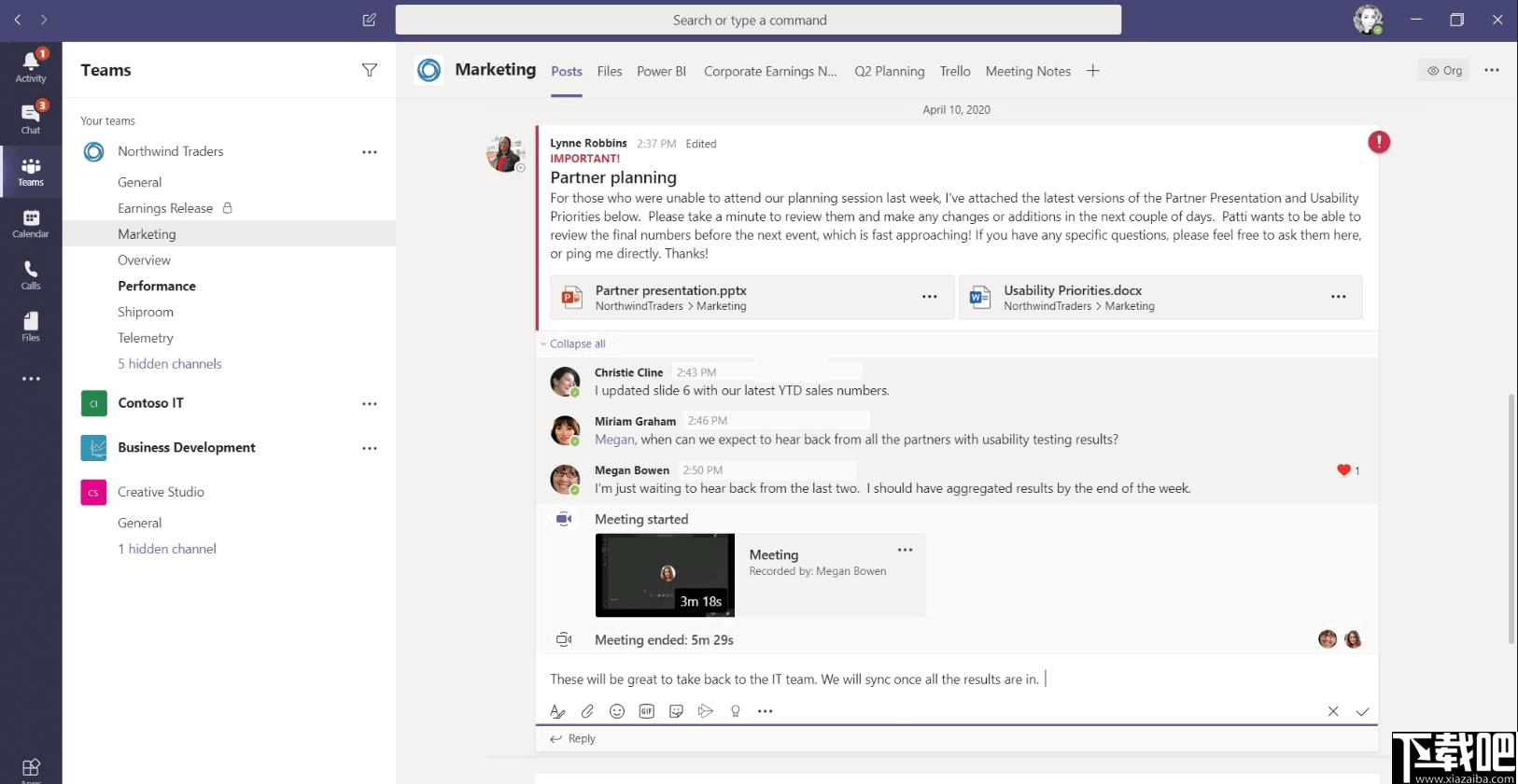Switch to the Files tab
Image resolution: width=1518 pixels, height=784 pixels.
(610, 71)
